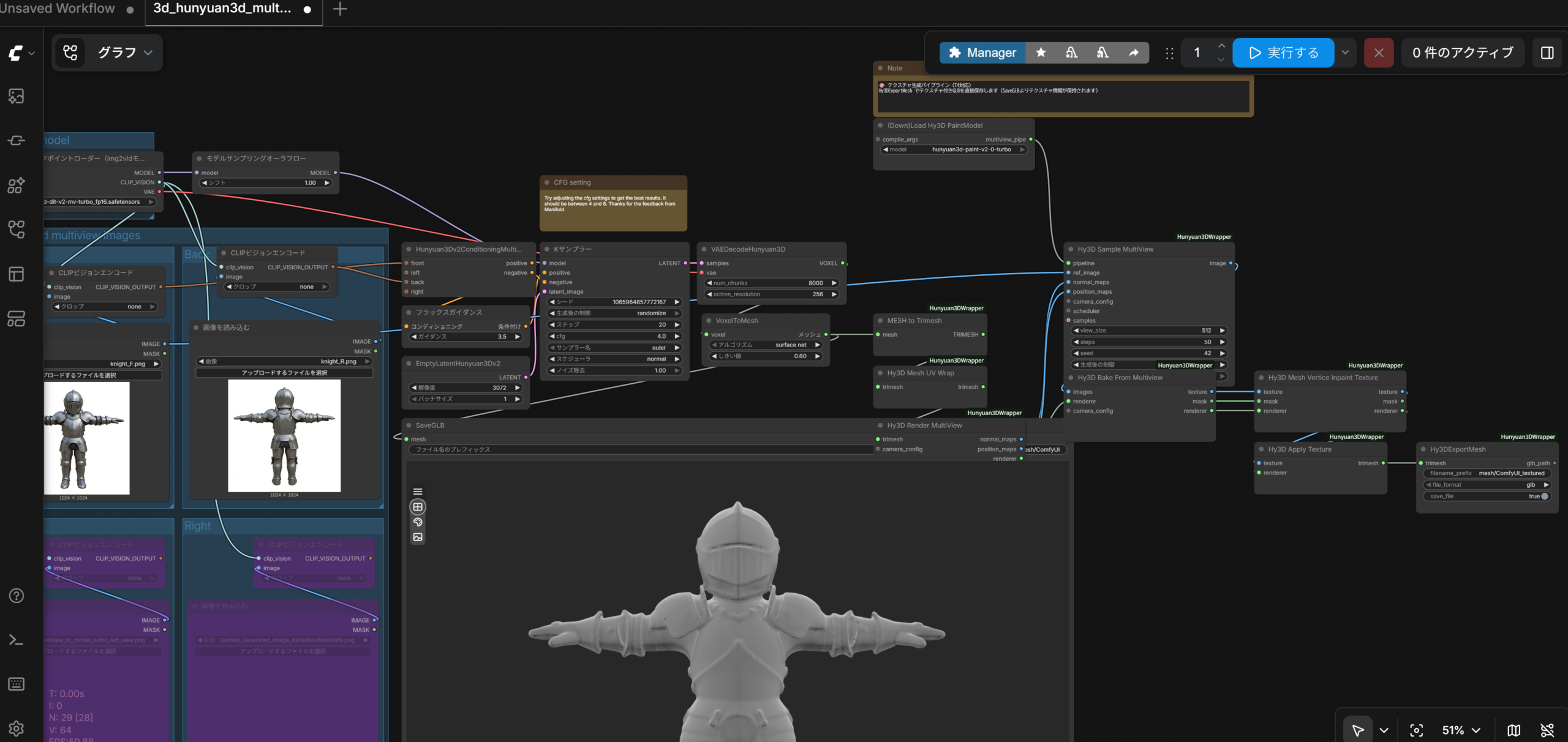Click the star favorites icon in toolbar

[x=1041, y=53]
